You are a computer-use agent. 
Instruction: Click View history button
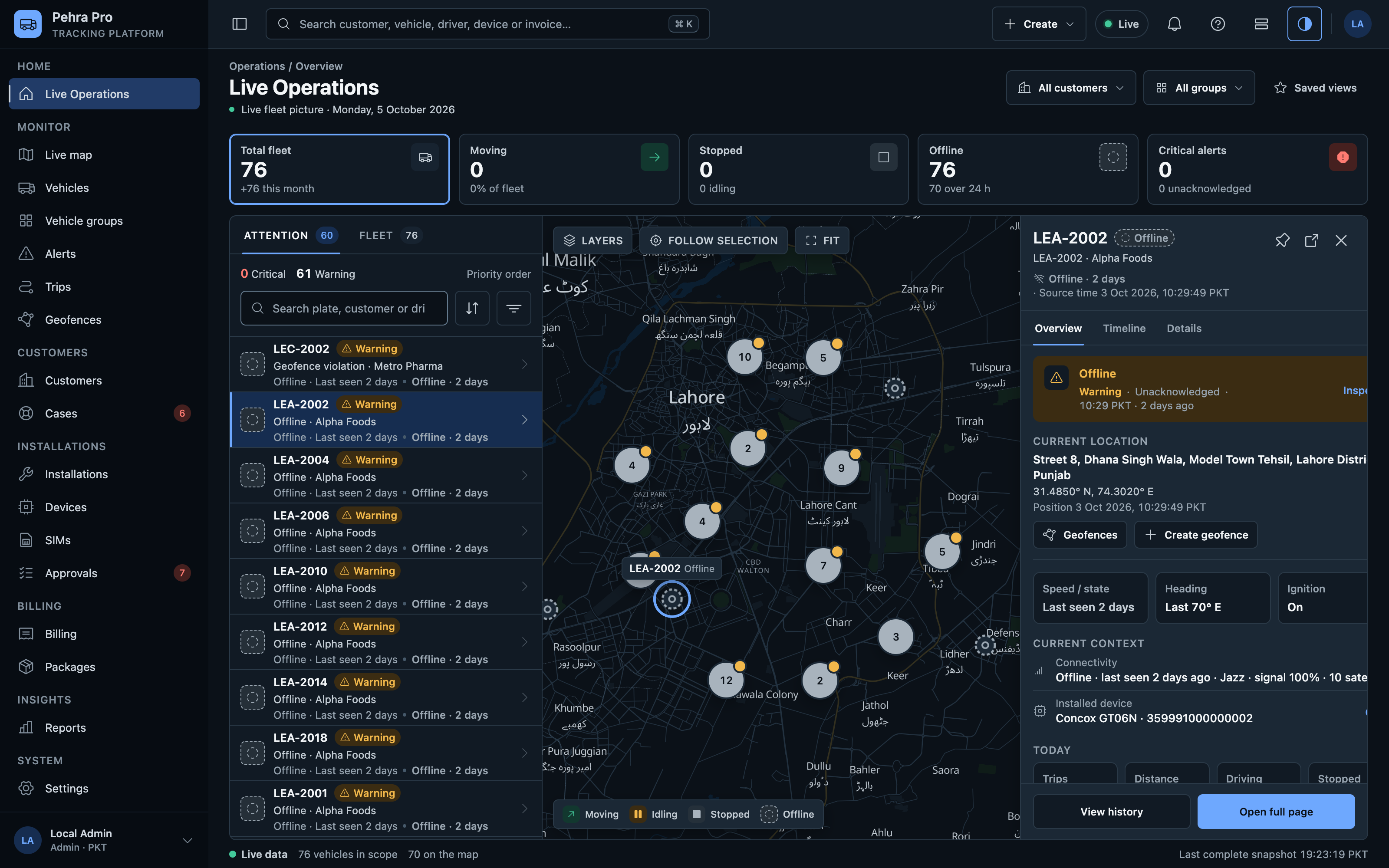[1111, 812]
